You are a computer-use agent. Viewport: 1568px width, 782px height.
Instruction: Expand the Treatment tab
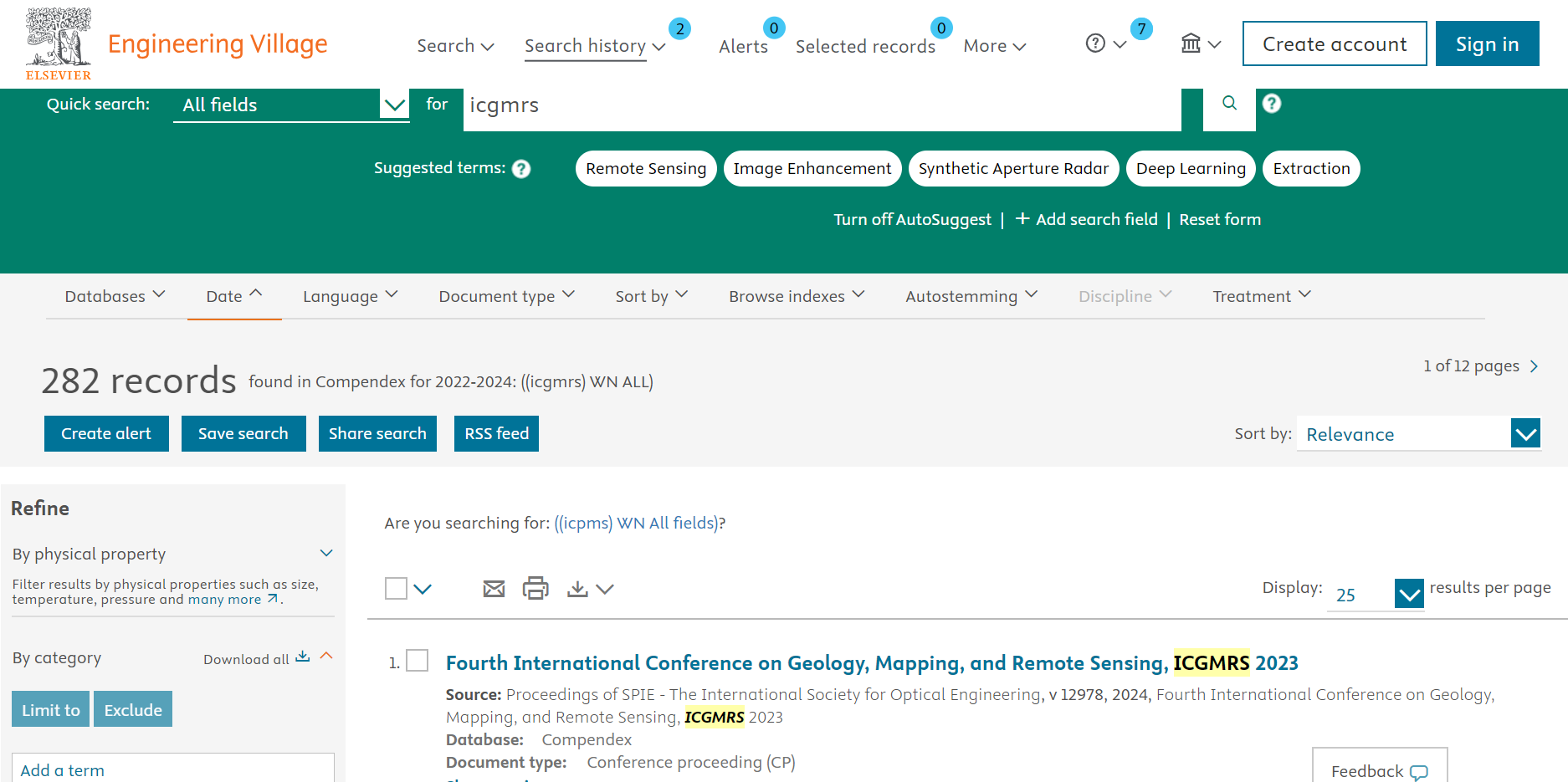pos(1261,296)
